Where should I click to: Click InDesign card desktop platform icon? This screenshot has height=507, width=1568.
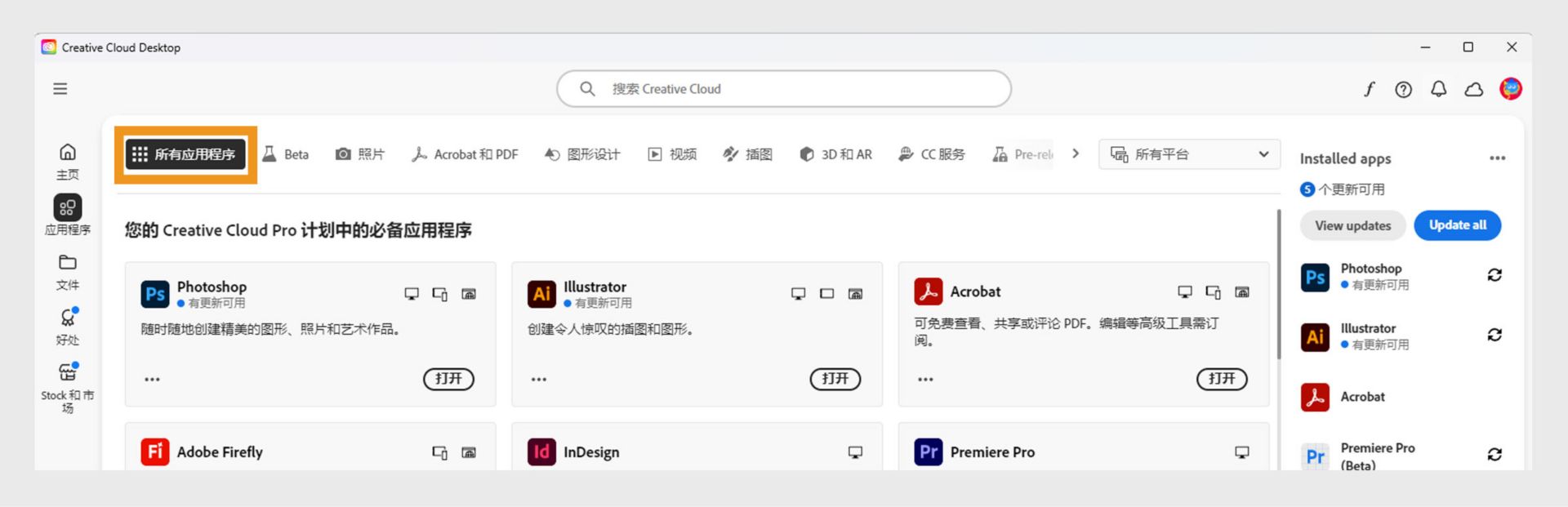tap(855, 452)
